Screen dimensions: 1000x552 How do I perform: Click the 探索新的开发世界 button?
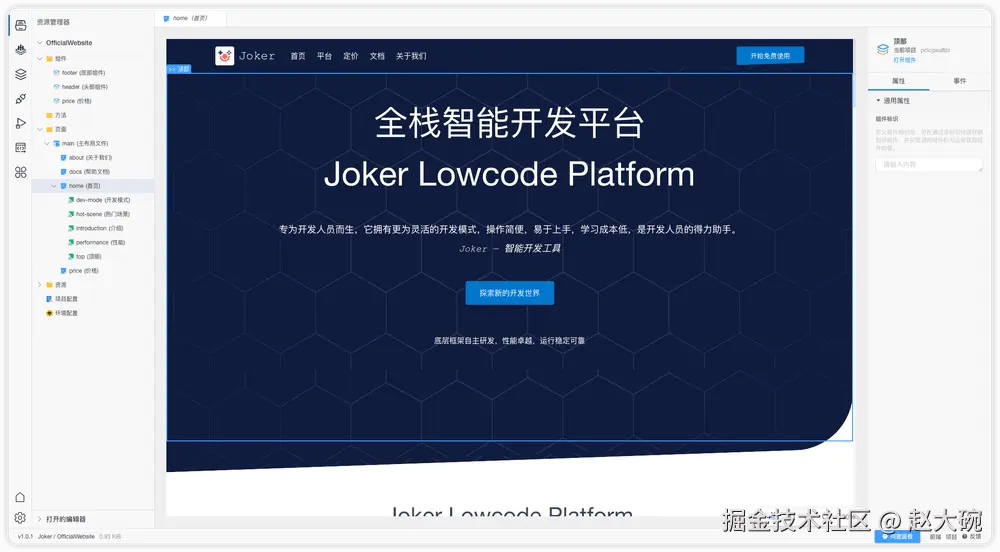[509, 293]
